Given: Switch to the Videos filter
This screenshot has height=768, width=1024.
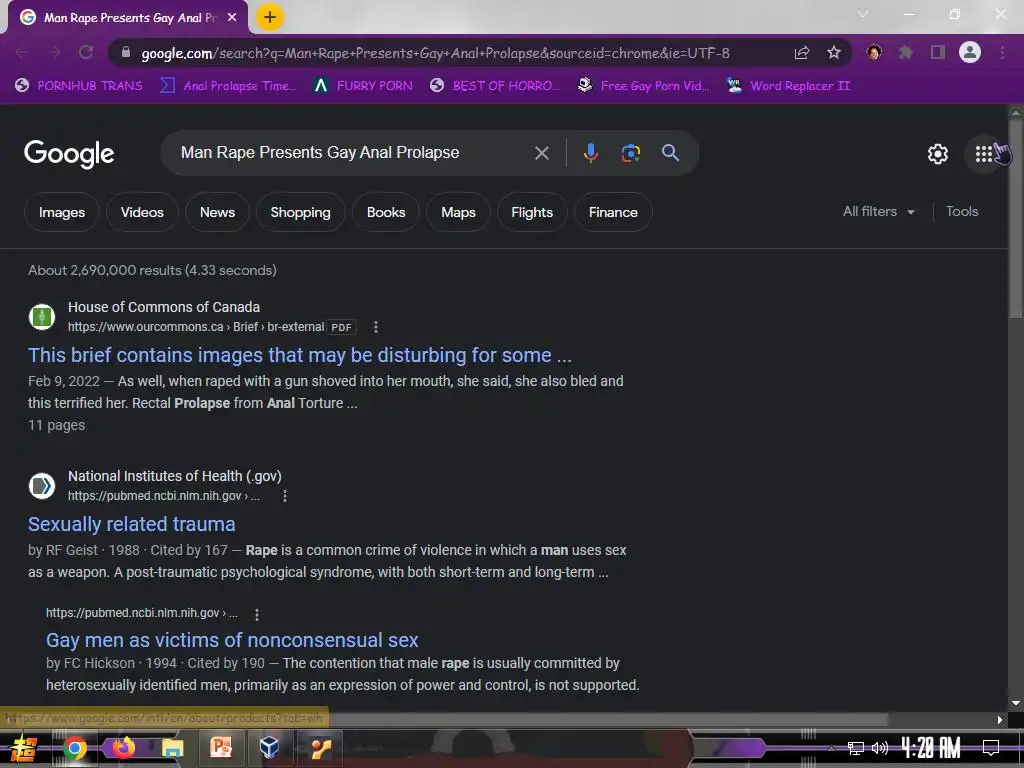Looking at the screenshot, I should 142,212.
